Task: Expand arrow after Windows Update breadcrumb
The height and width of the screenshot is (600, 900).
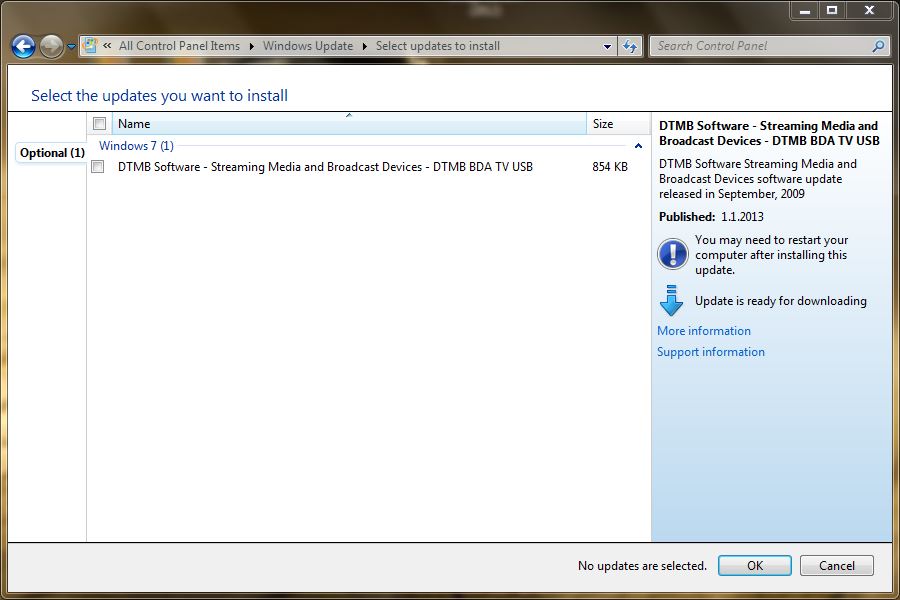Action: 364,46
